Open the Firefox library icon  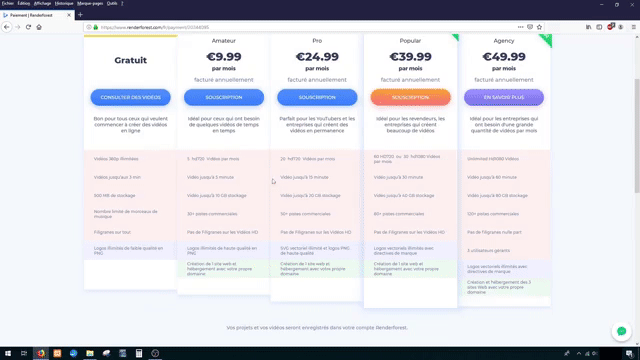589,27
